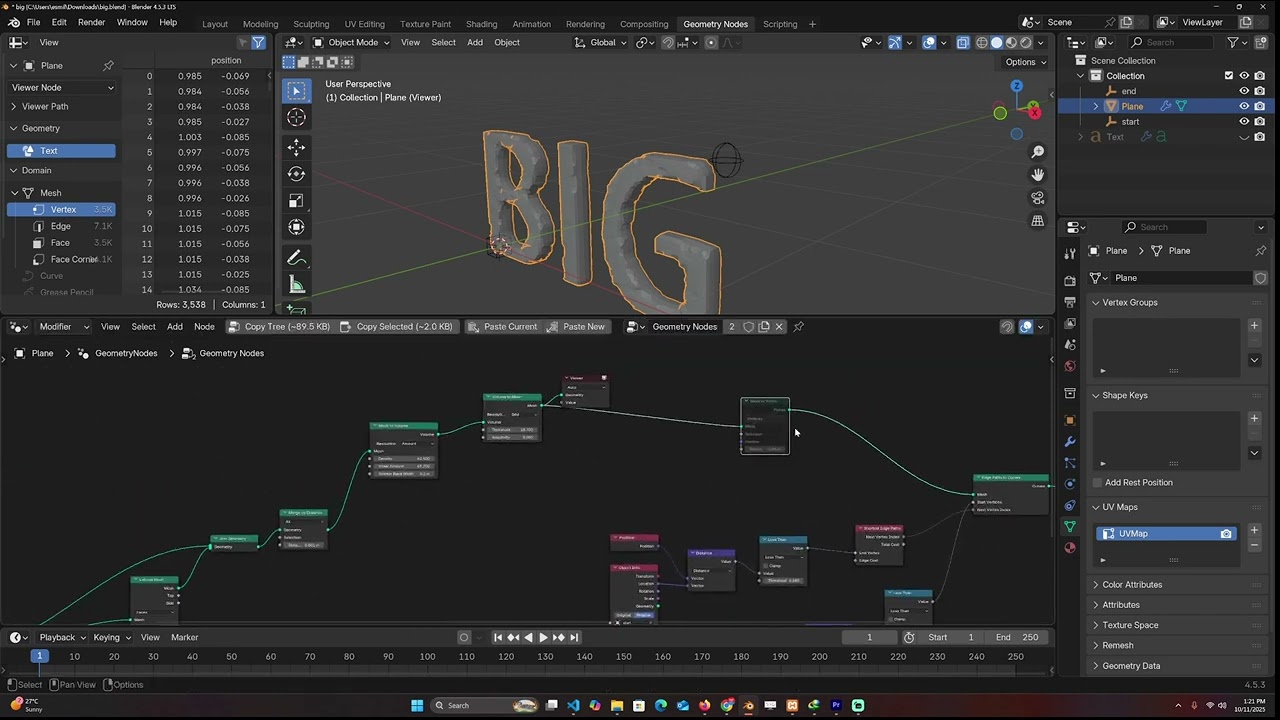This screenshot has height=720, width=1280.
Task: Select the Scale tool in viewport toolbar
Action: pyautogui.click(x=296, y=201)
